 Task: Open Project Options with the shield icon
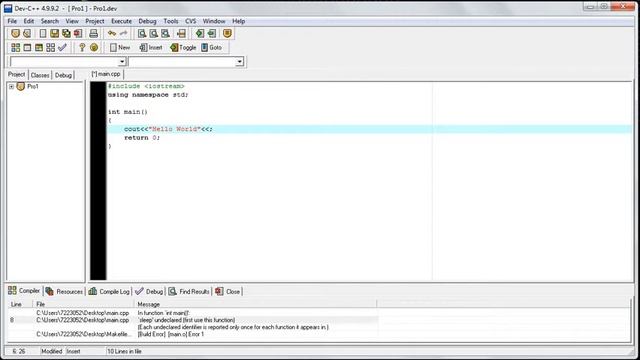pos(227,33)
